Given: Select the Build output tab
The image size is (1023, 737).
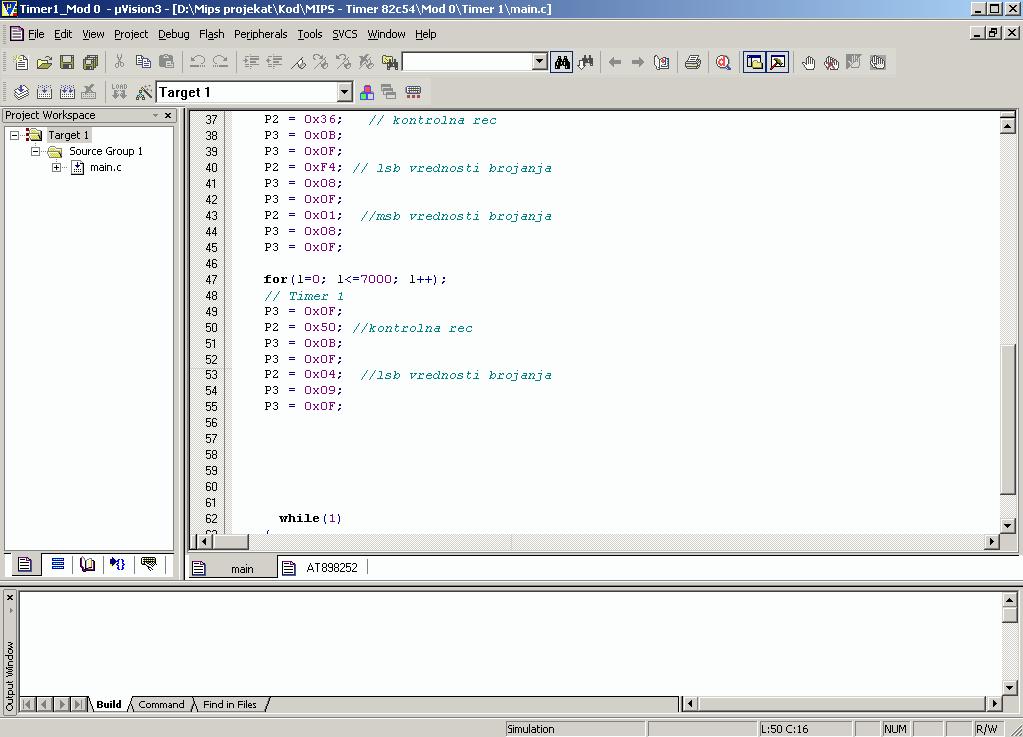Looking at the screenshot, I should click(x=109, y=704).
